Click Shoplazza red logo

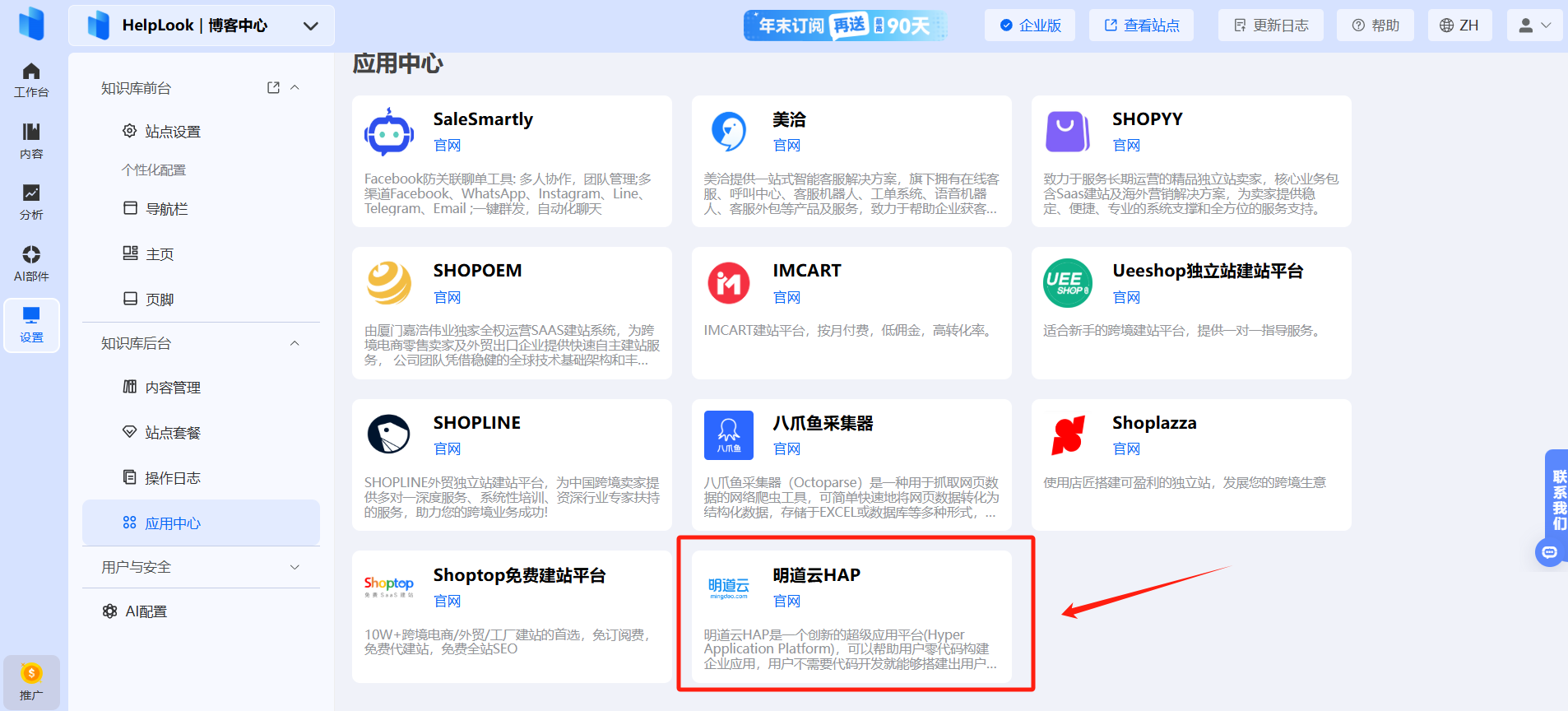1068,435
